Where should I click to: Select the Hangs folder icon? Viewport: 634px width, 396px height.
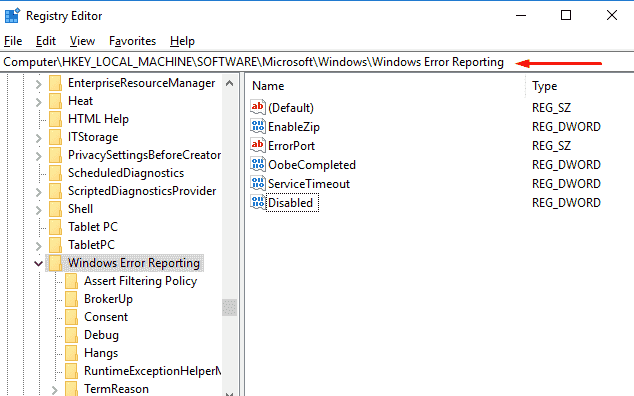click(x=72, y=353)
